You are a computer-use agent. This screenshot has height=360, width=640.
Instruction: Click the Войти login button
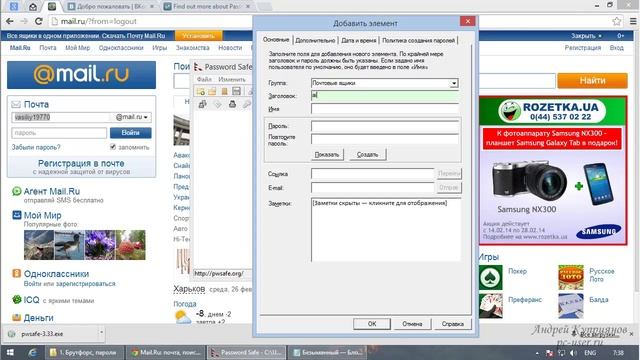(131, 133)
